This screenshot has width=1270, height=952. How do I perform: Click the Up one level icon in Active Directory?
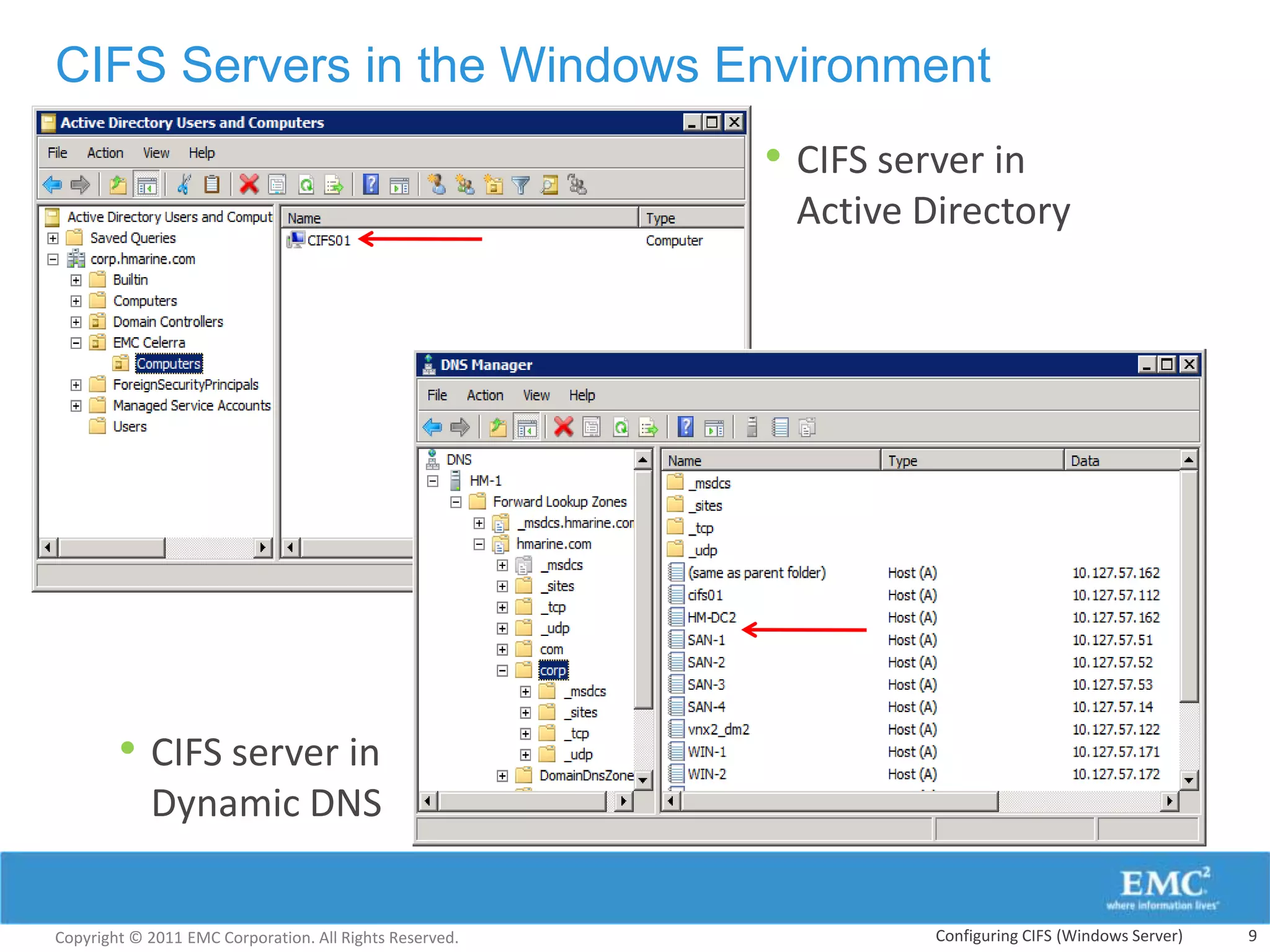point(118,185)
